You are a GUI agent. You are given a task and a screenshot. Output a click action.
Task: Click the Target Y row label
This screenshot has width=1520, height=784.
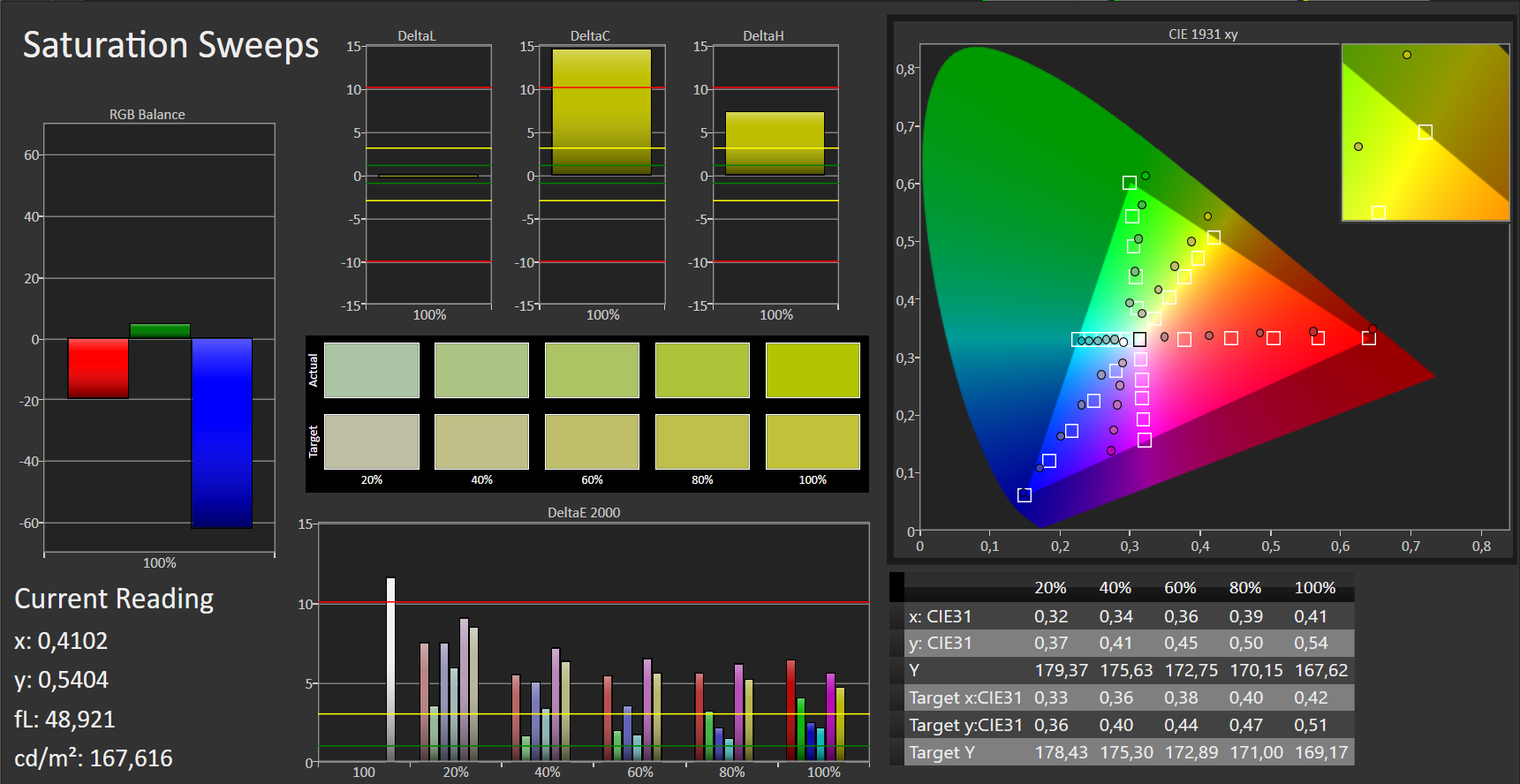click(x=942, y=752)
